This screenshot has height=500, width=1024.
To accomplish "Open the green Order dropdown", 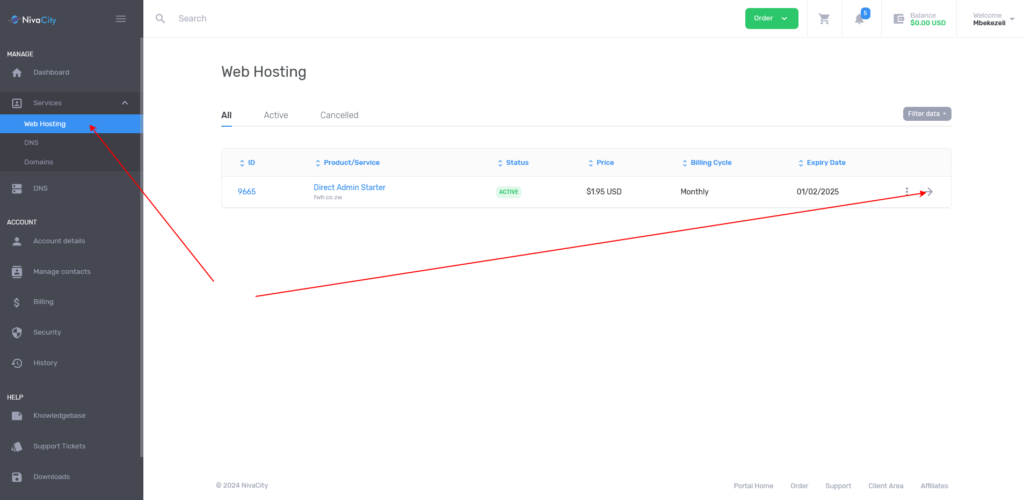I will pyautogui.click(x=771, y=18).
